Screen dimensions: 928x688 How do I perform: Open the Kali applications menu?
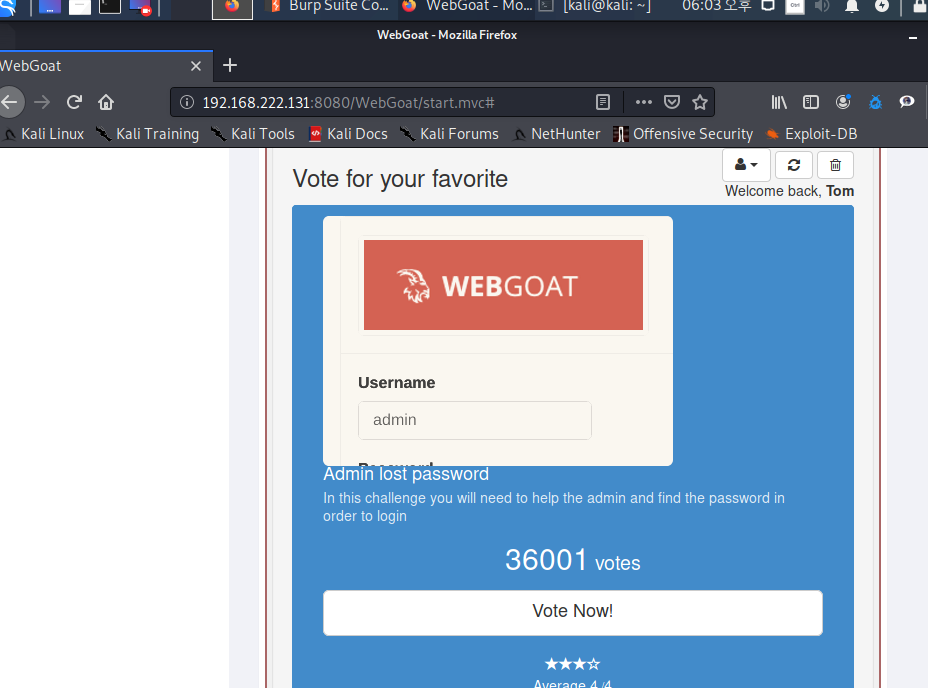click(8, 7)
